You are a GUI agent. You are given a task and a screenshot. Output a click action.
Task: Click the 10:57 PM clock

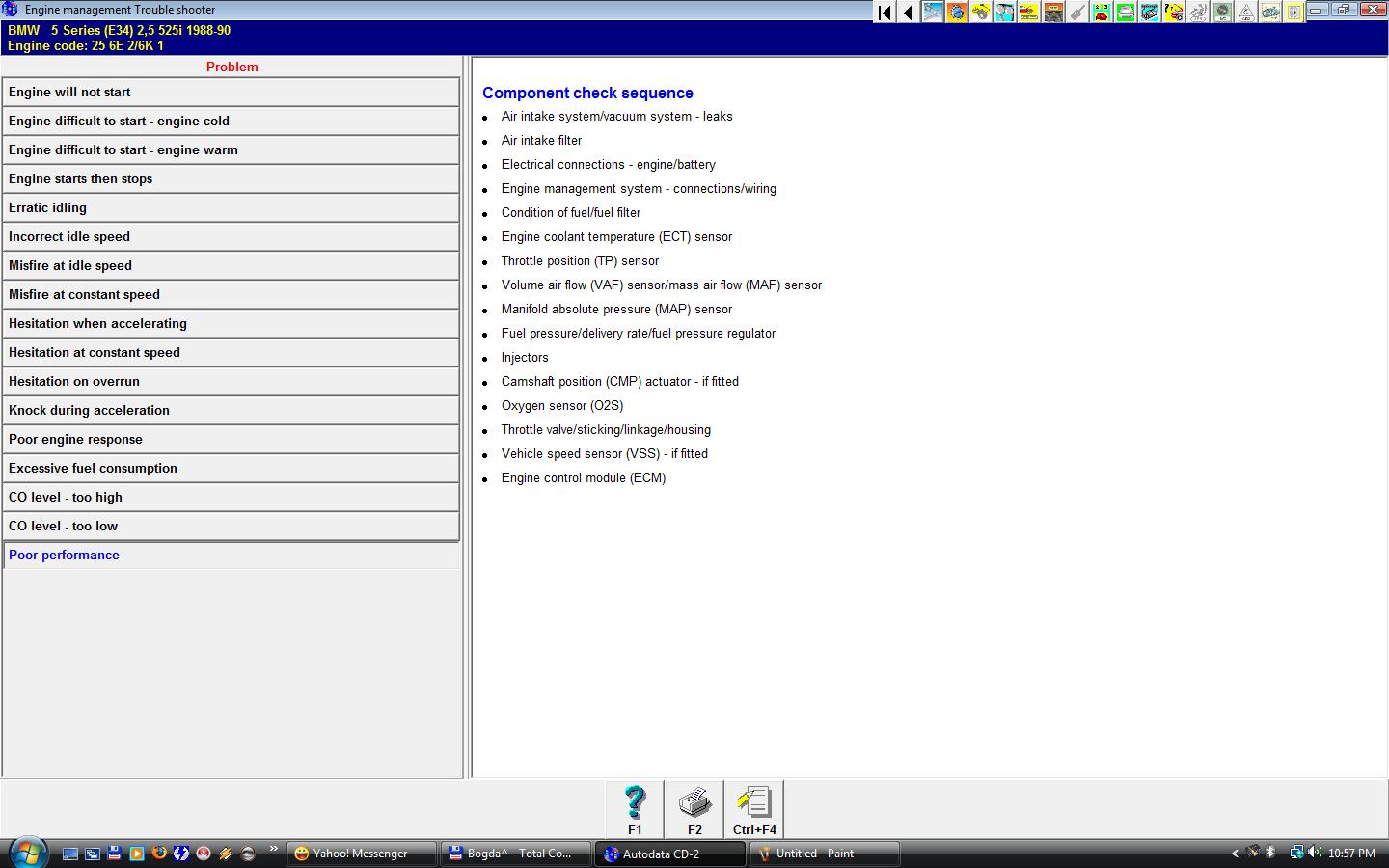pos(1351,854)
